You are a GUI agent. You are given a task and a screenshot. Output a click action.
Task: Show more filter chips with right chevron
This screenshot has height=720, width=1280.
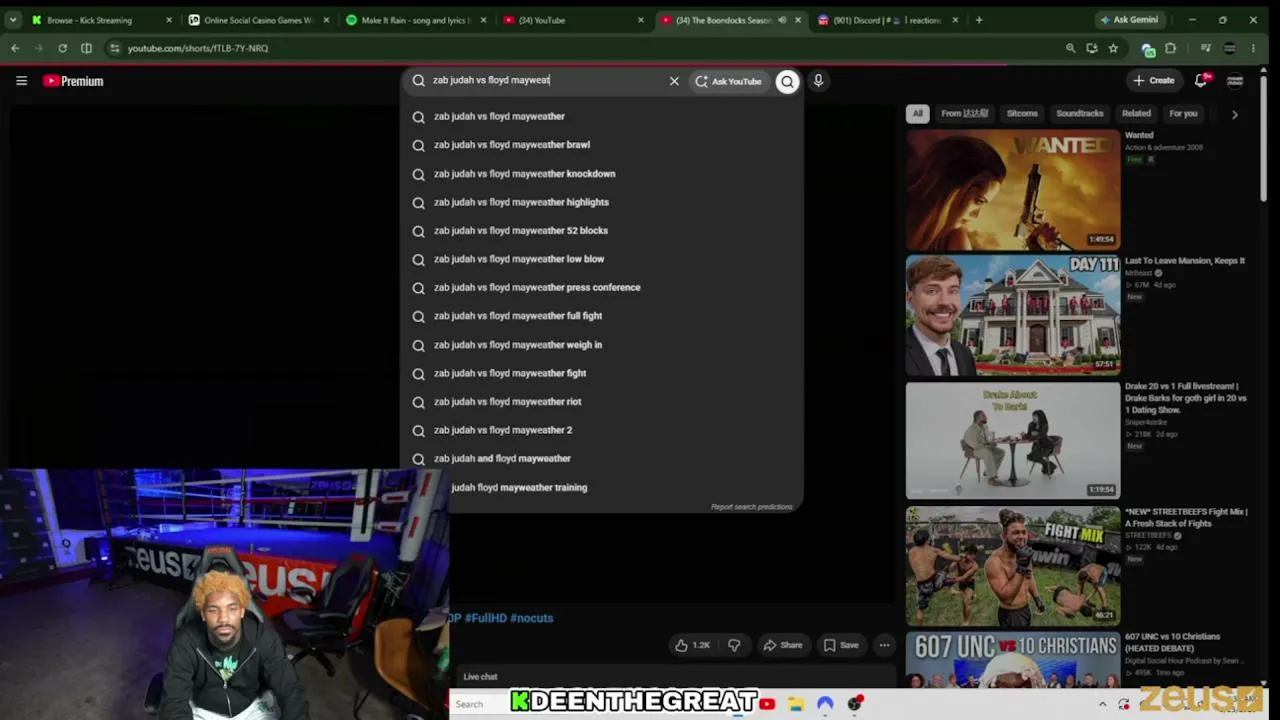click(1235, 114)
